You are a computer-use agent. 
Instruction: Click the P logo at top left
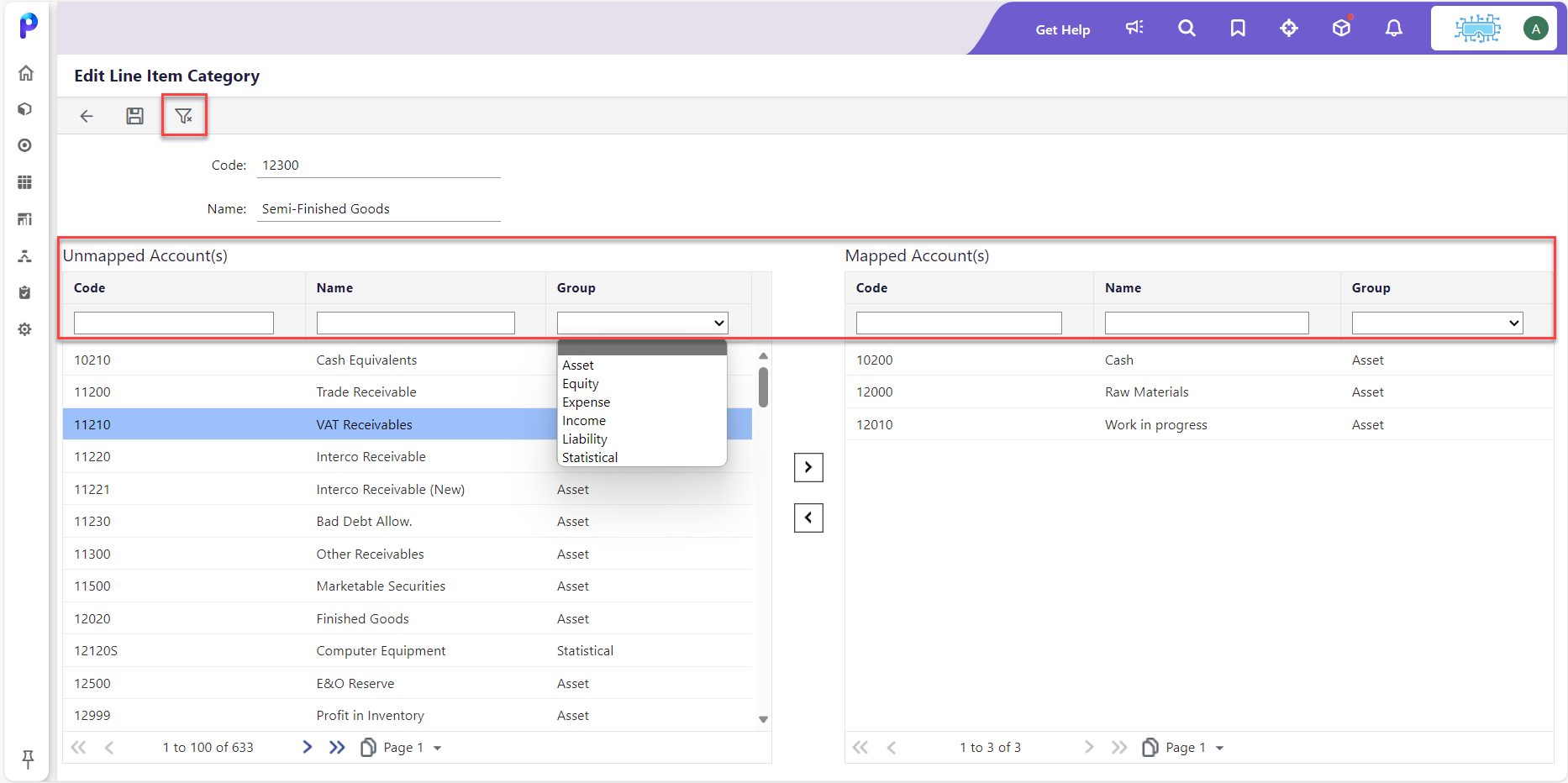click(x=28, y=25)
